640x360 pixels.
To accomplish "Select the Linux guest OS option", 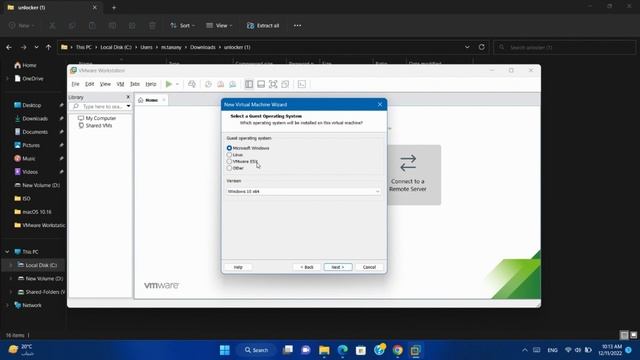I will [x=229, y=155].
